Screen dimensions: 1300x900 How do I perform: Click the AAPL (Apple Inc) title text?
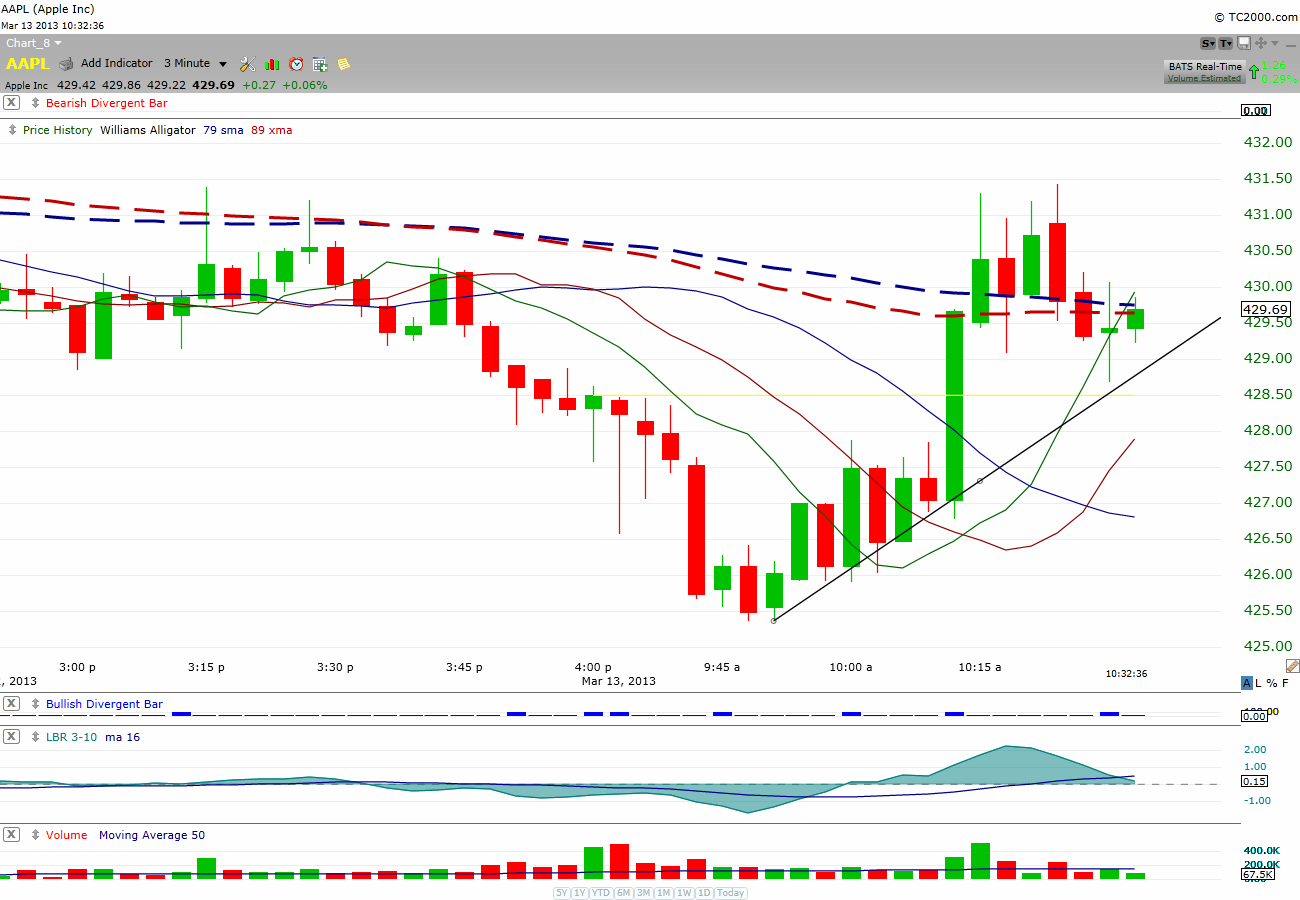[x=50, y=9]
